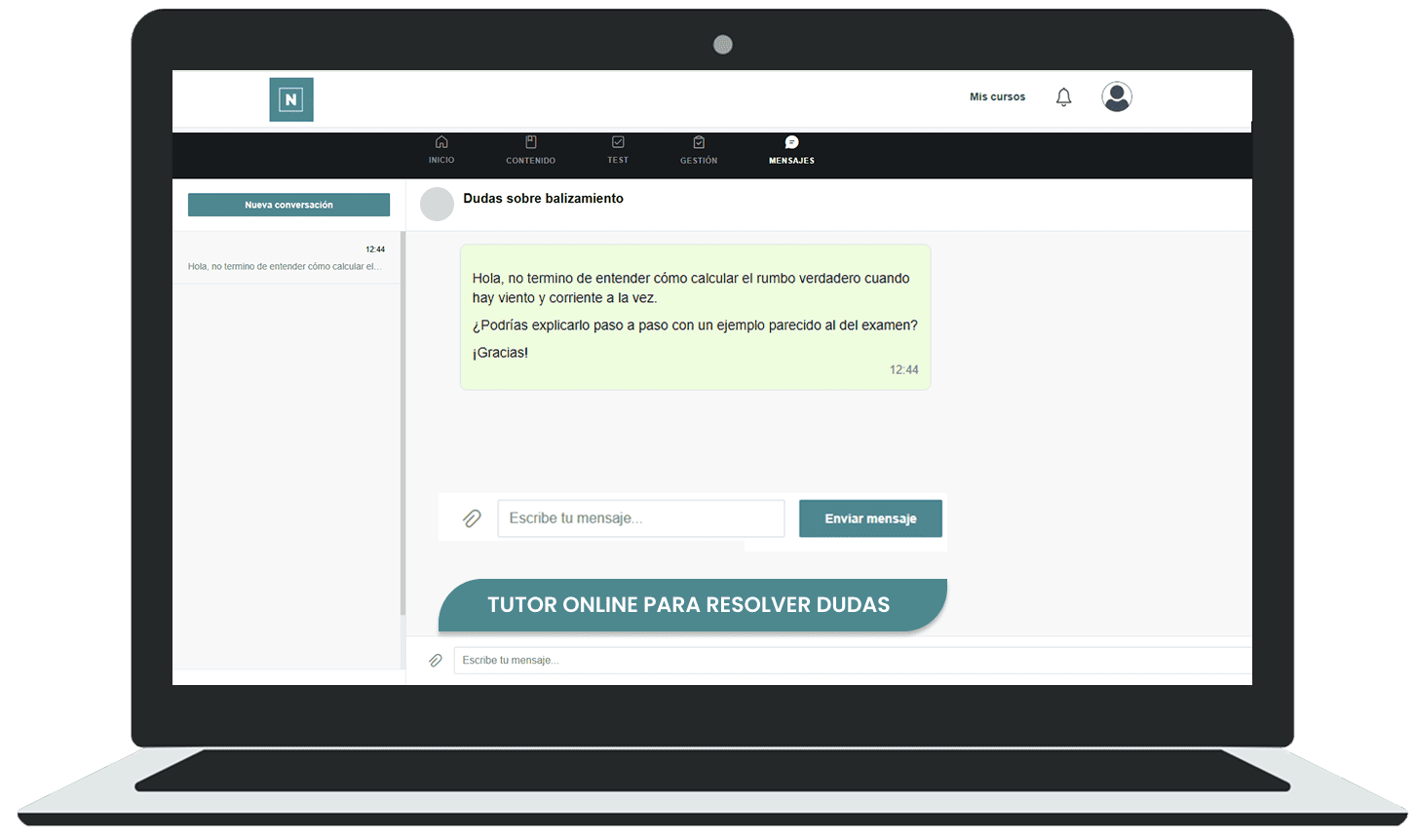Open the CONTENIDO bookmark icon
This screenshot has width=1416, height=840.
click(x=530, y=141)
